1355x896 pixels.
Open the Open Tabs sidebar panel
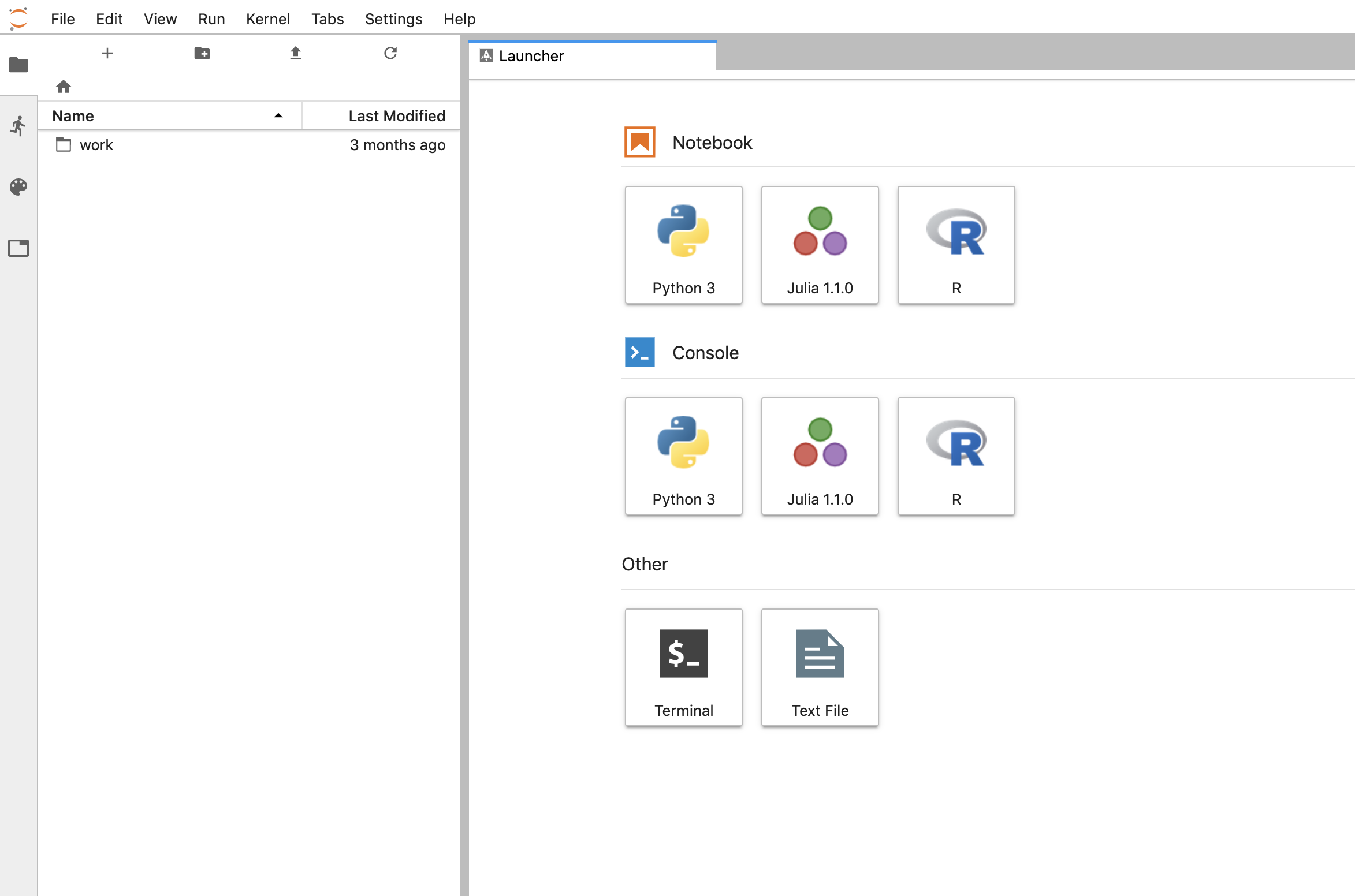[18, 248]
